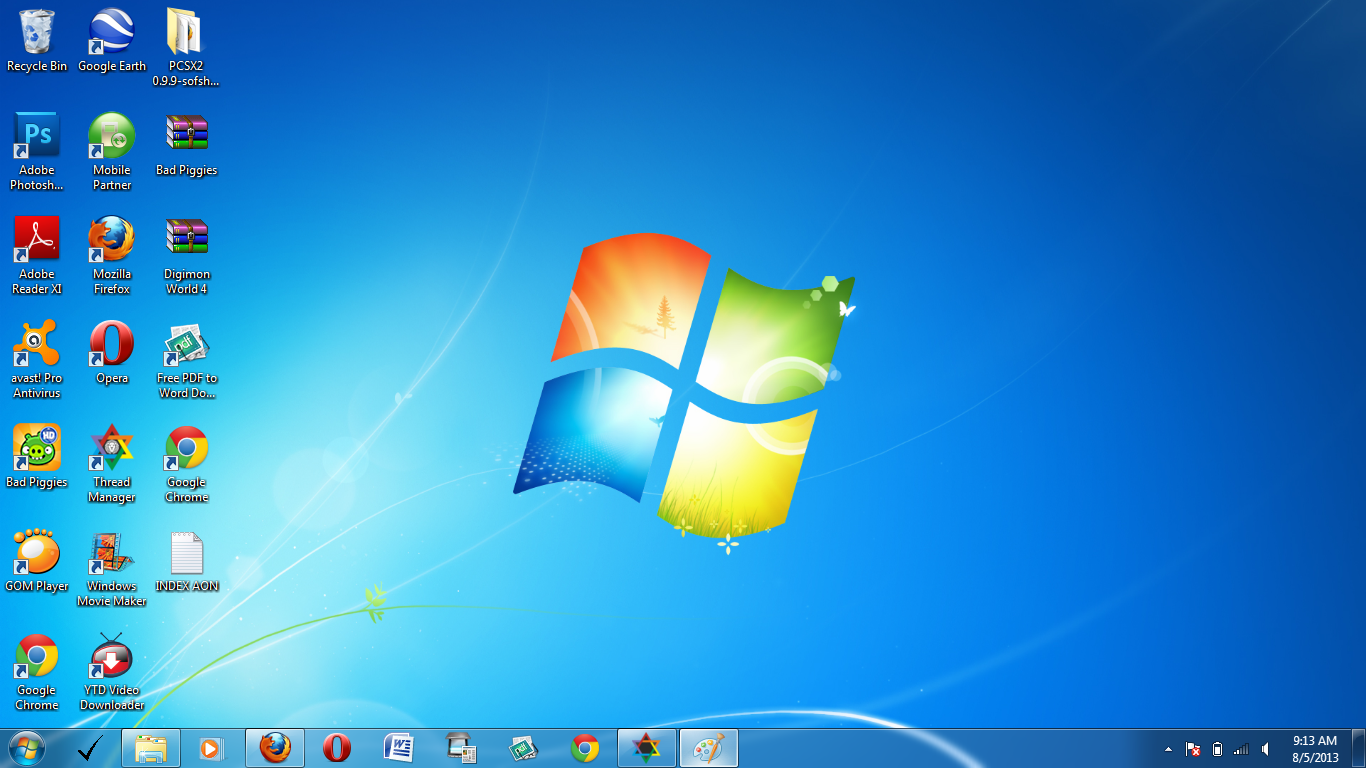Switch to Thread Manager window on taskbar

(x=647, y=747)
